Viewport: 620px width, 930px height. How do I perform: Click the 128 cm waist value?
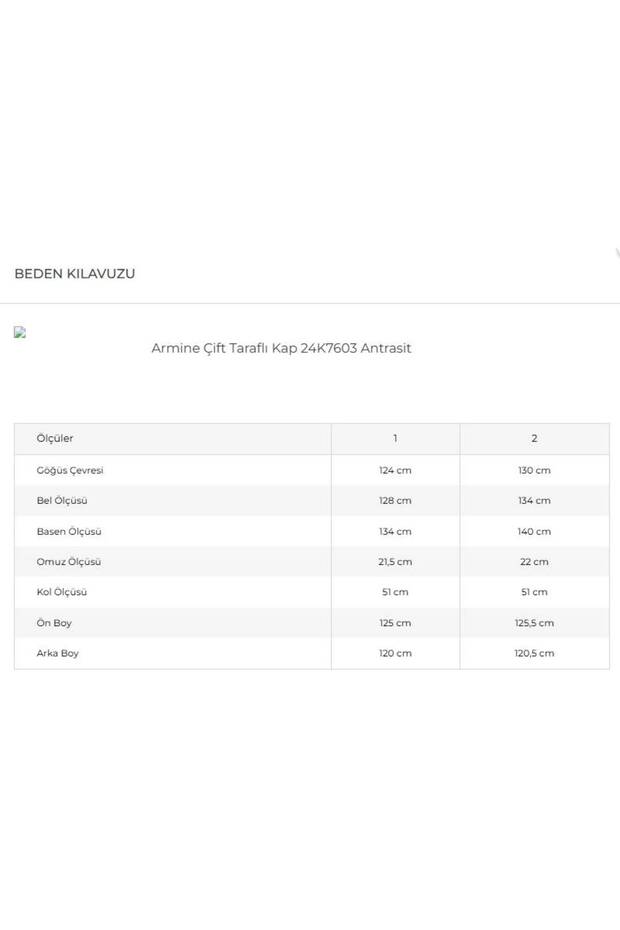(395, 501)
